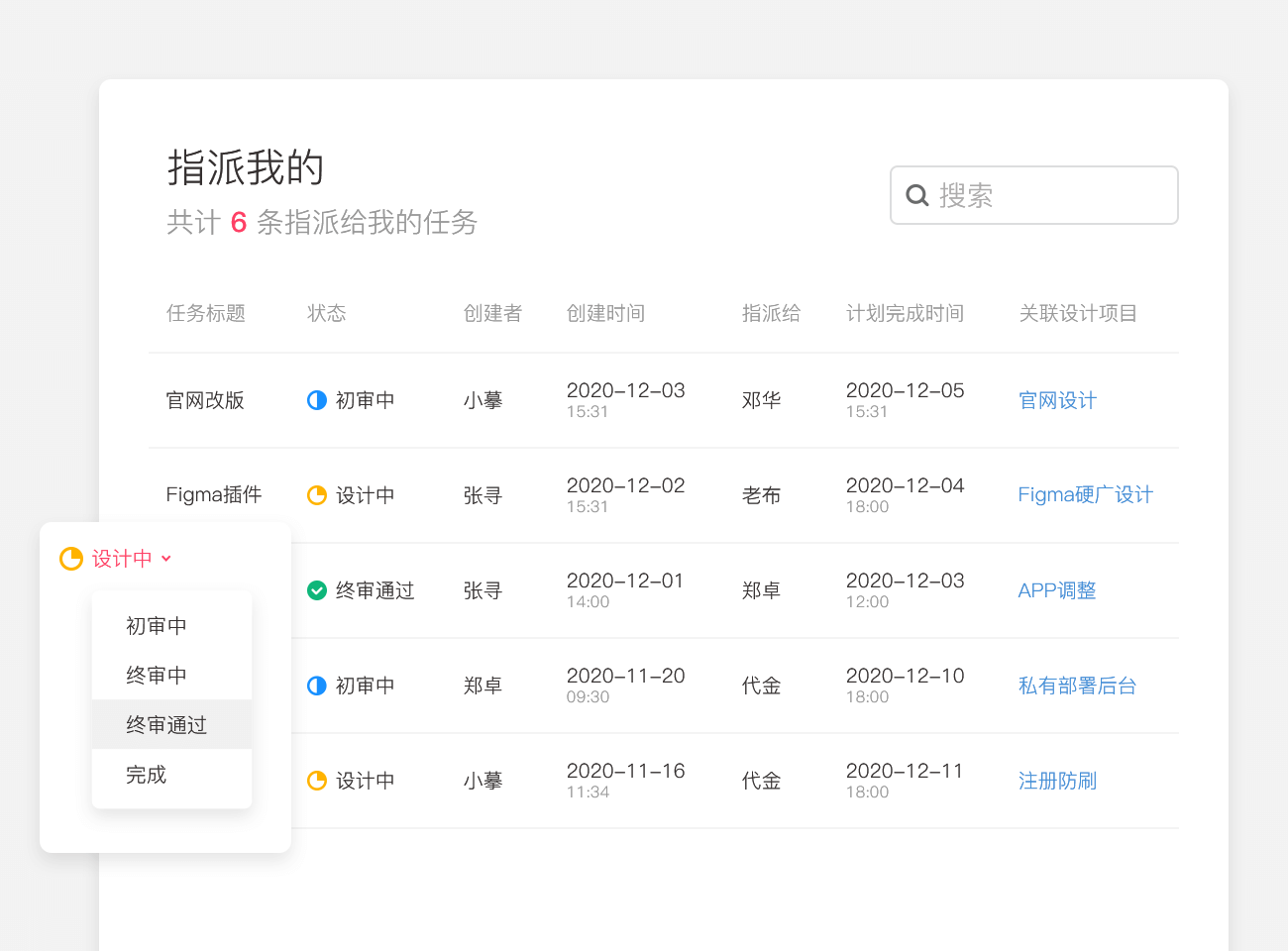This screenshot has height=951, width=1288.
Task: Open the 注册防刷 project link
Action: 1057,781
